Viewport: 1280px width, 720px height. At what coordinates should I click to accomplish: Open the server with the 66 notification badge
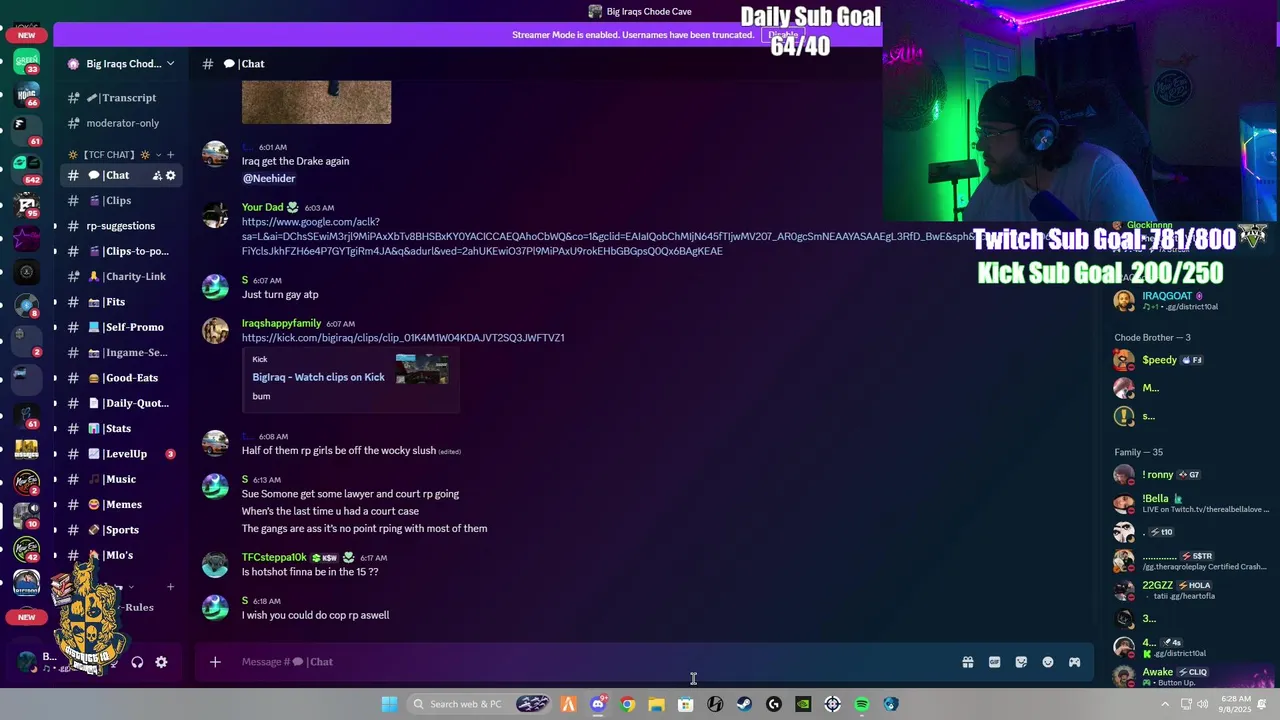coord(27,96)
